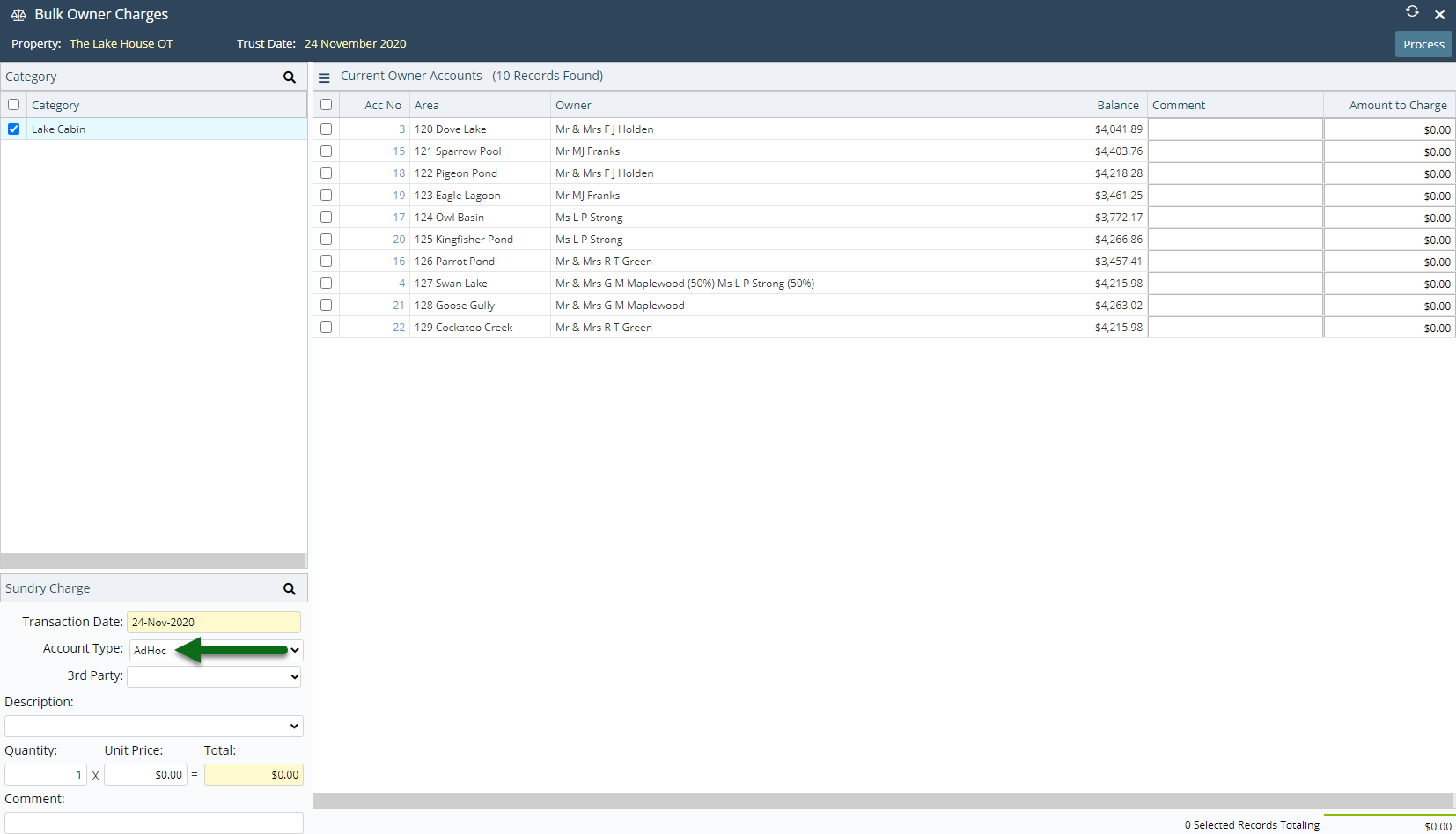
Task: Select the Lake Cabin category row
Action: 154,129
